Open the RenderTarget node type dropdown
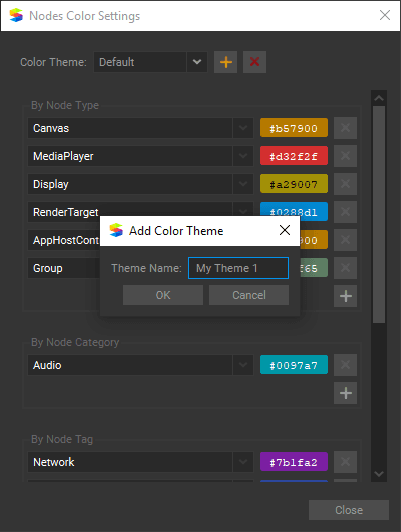Viewport: 401px width, 532px height. click(243, 209)
